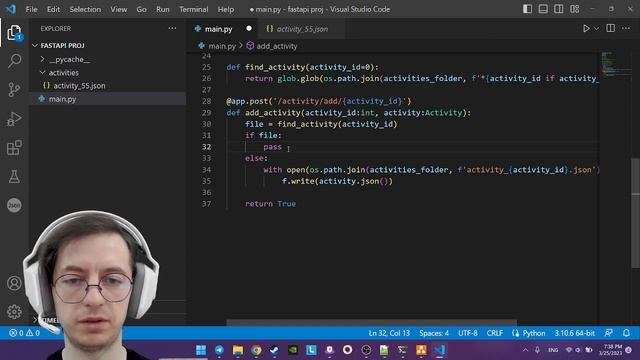Open the Selection menu
This screenshot has width=640, height=360.
(85, 9)
